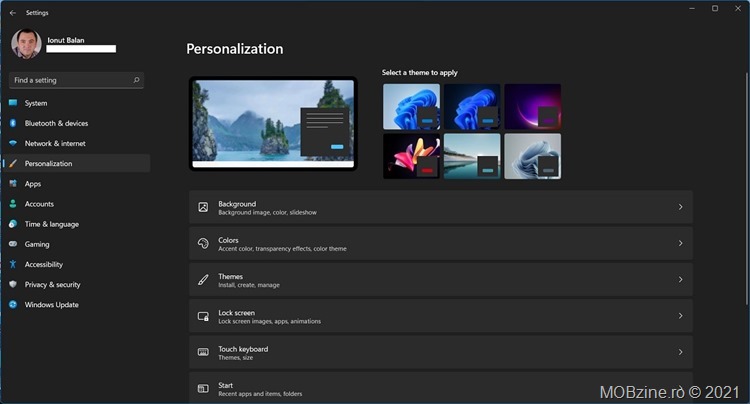Expand the Colors row chevron

pyautogui.click(x=680, y=243)
